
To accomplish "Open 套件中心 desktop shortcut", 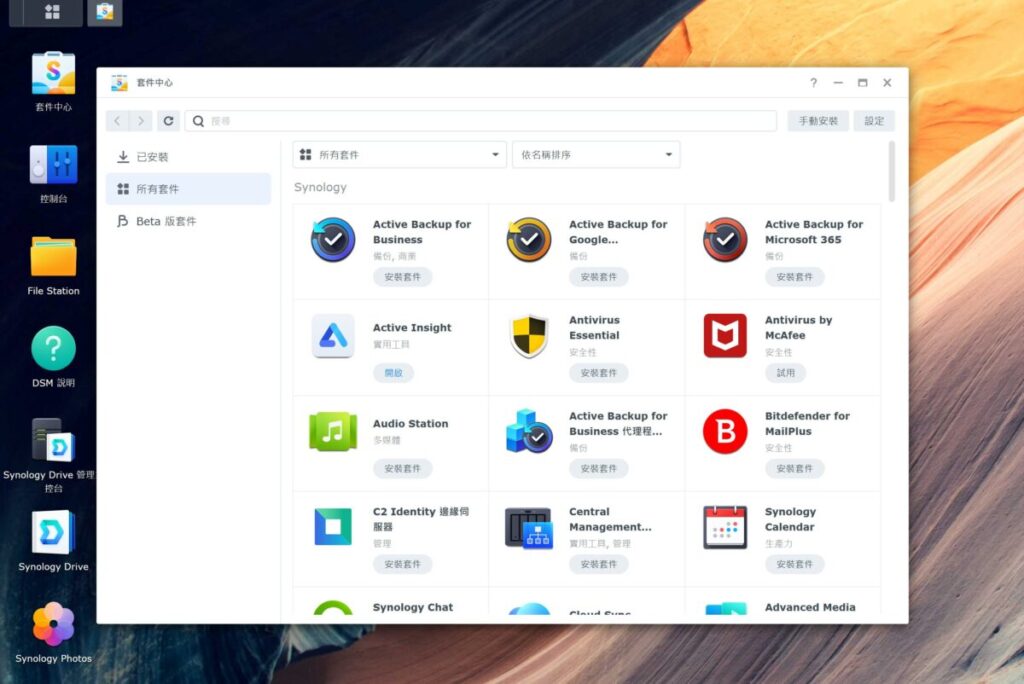I will 54,80.
